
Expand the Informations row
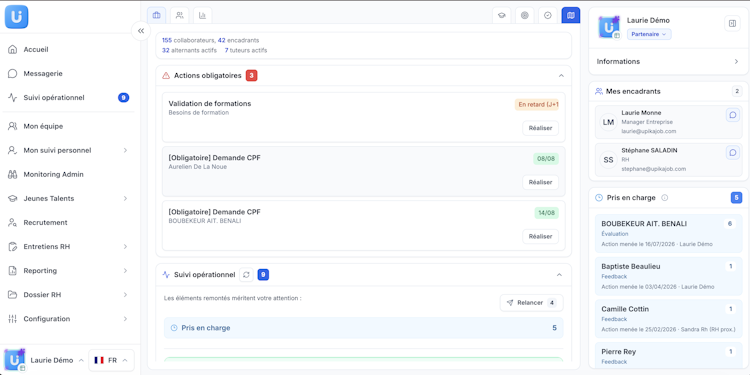(x=668, y=62)
